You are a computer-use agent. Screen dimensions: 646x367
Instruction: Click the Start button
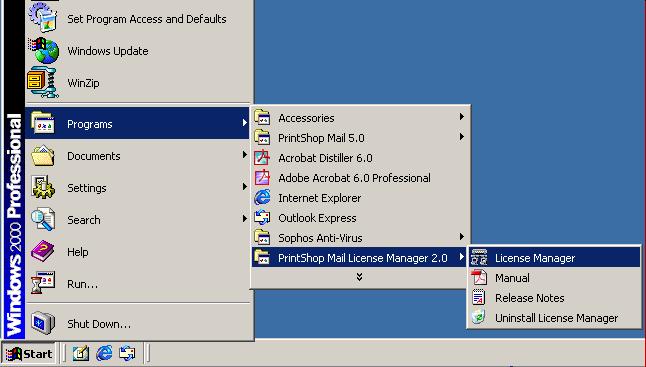(29, 353)
